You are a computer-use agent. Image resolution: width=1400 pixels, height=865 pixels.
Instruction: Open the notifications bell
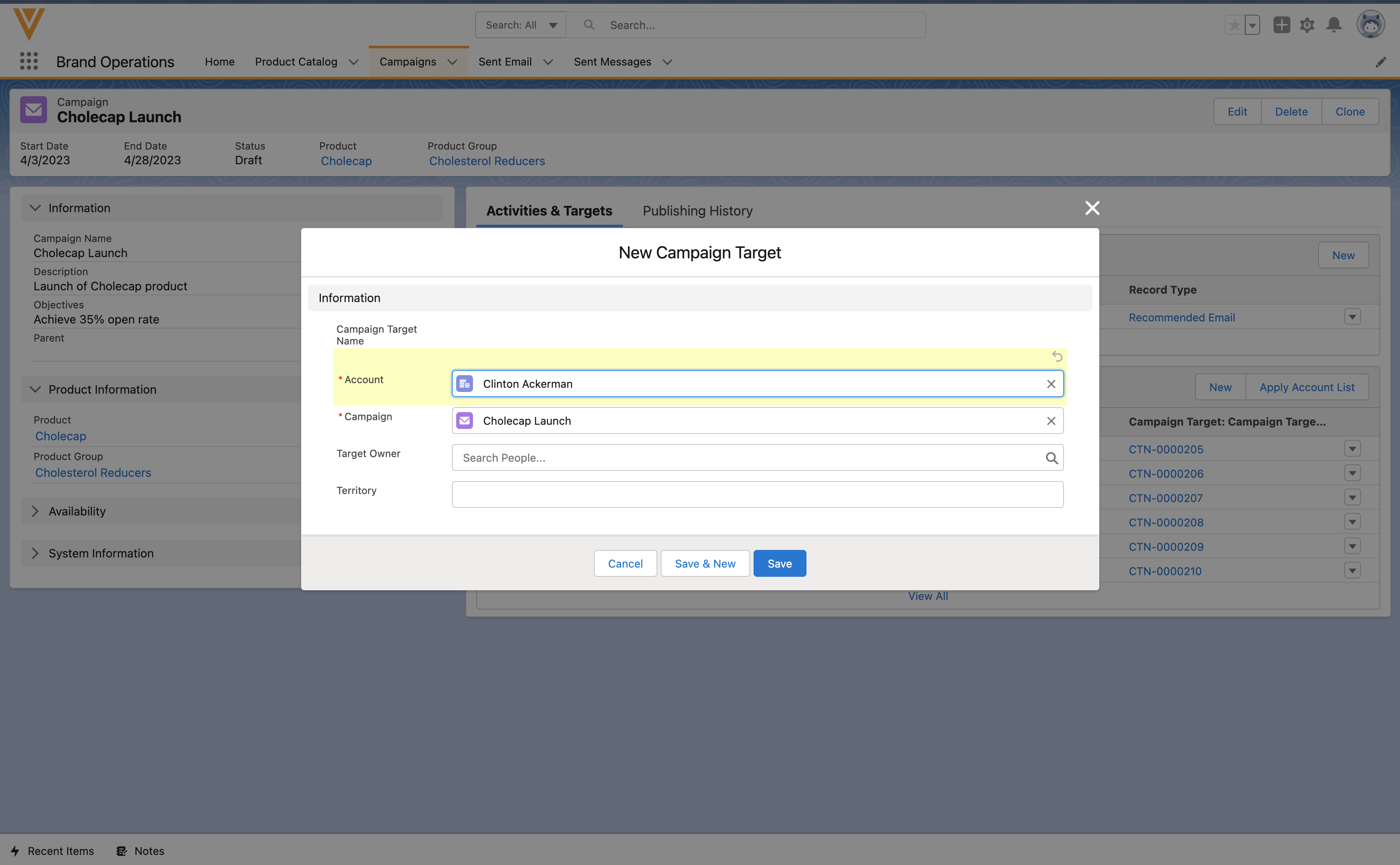1334,25
